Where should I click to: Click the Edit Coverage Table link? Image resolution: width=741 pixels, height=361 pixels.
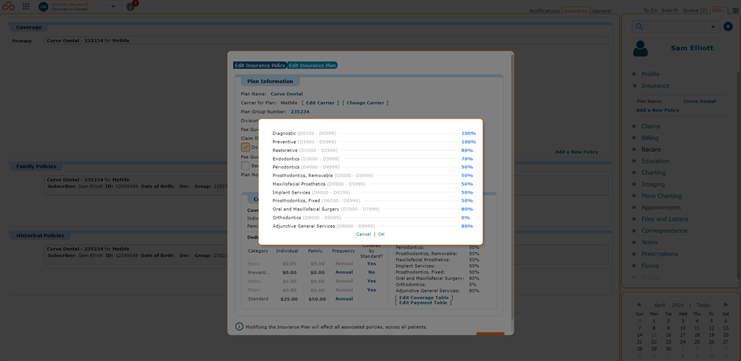click(x=424, y=298)
